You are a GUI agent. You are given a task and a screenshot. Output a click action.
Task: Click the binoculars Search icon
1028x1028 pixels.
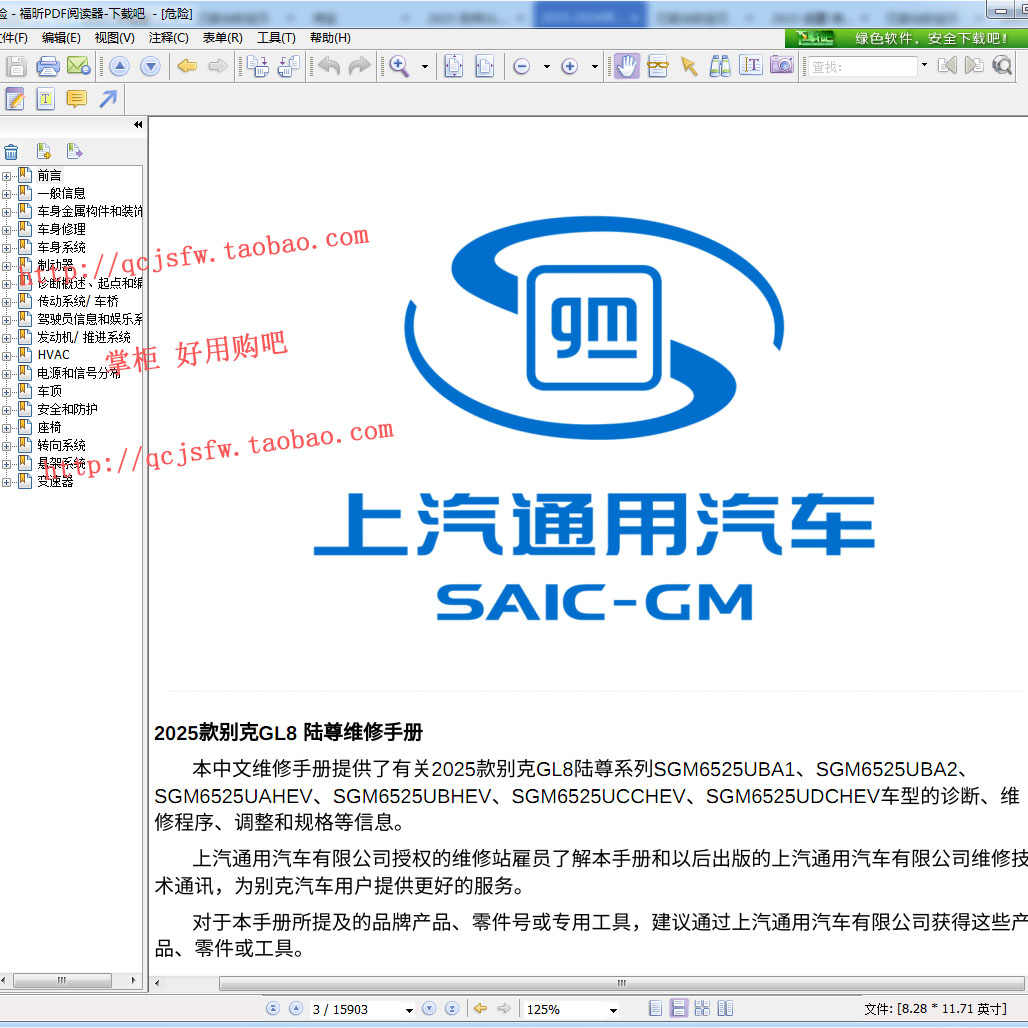point(720,66)
